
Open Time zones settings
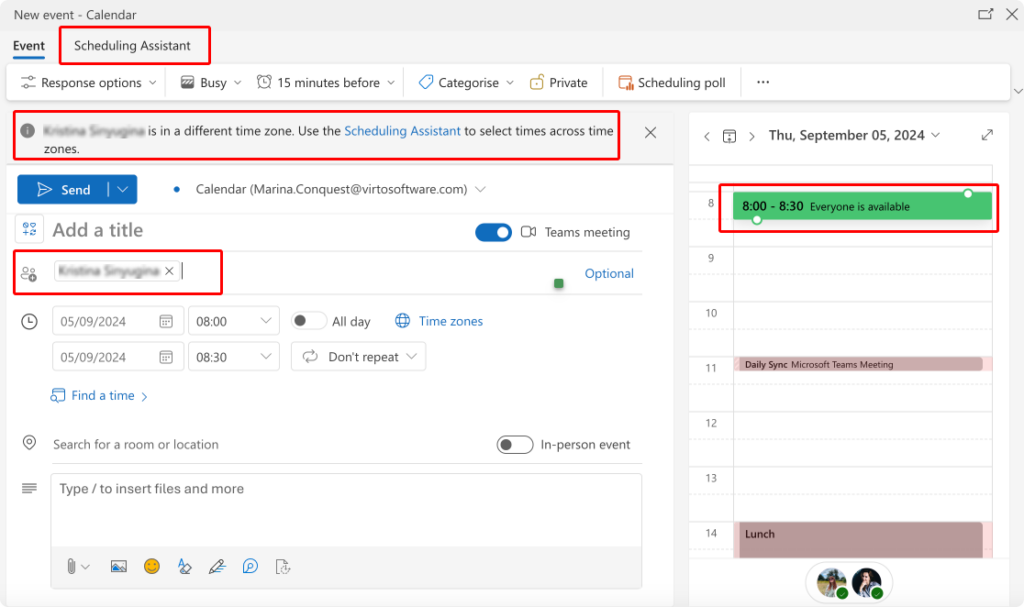click(x=439, y=321)
